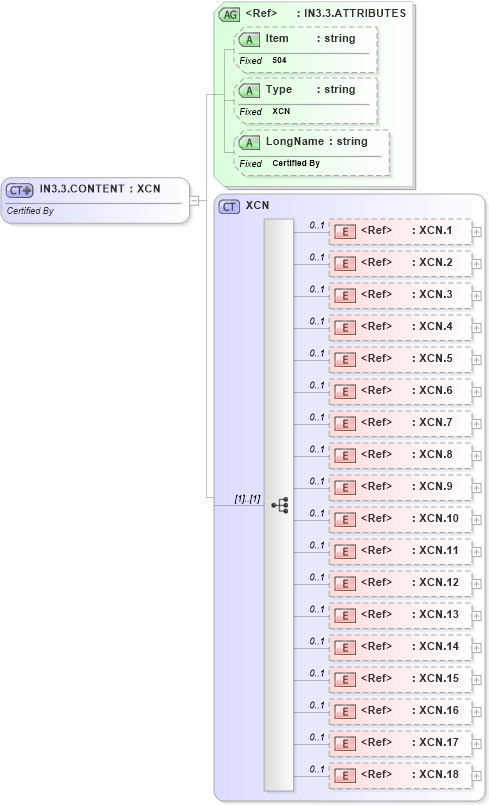This screenshot has width=489, height=805.
Task: Expand the XCN.16 element
Action: pyautogui.click(x=477, y=712)
